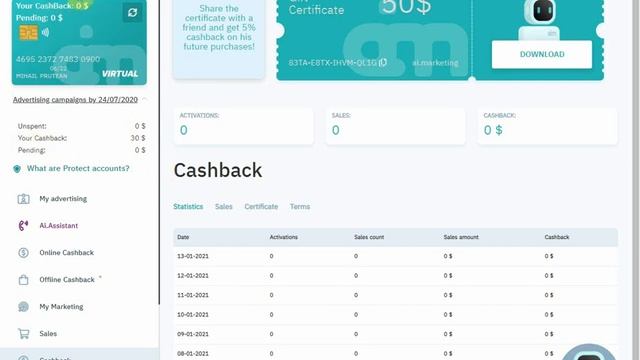Switch to the Sales tab under Cashback

[x=224, y=207]
